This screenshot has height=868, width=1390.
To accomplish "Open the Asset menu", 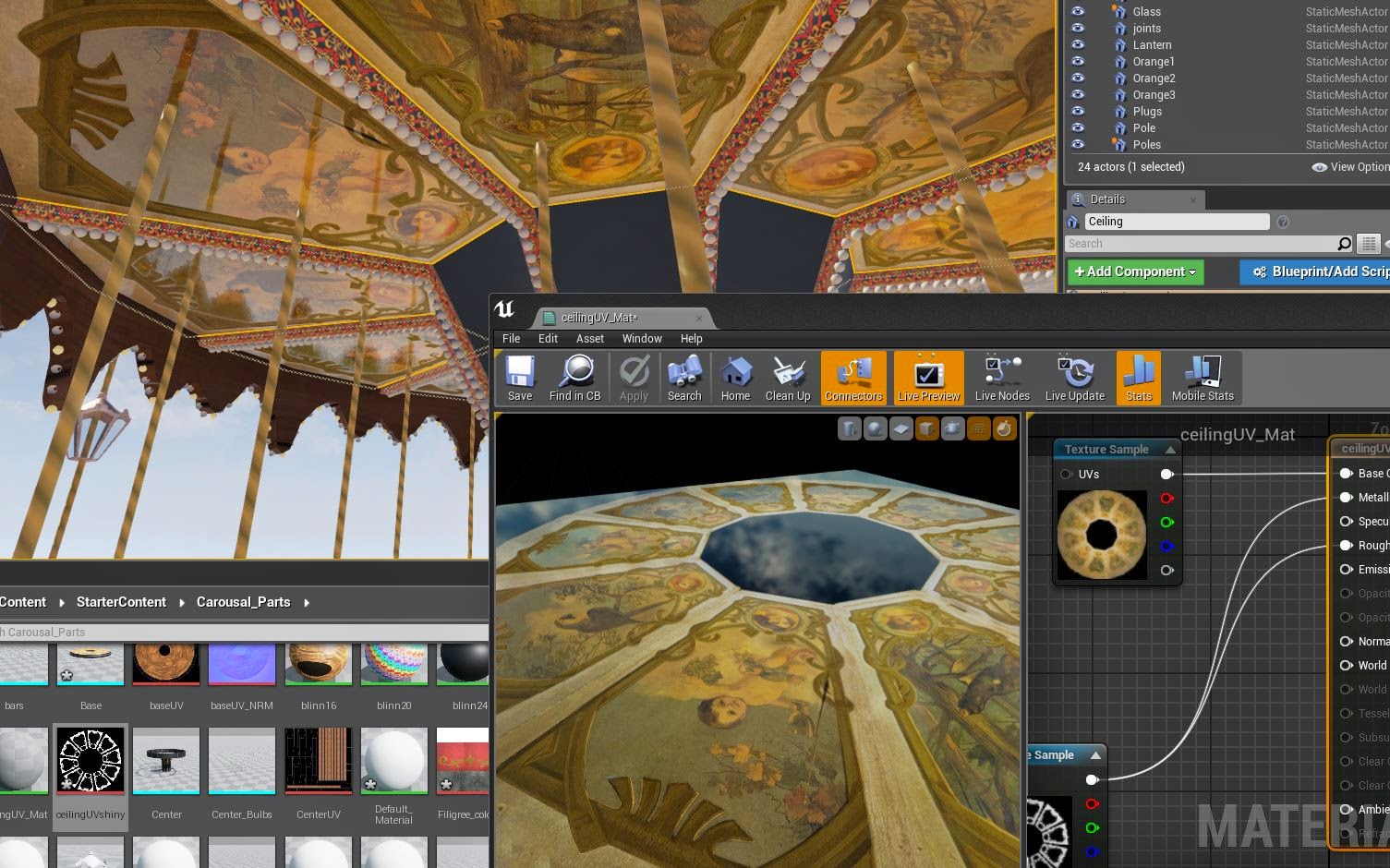I will (x=590, y=339).
